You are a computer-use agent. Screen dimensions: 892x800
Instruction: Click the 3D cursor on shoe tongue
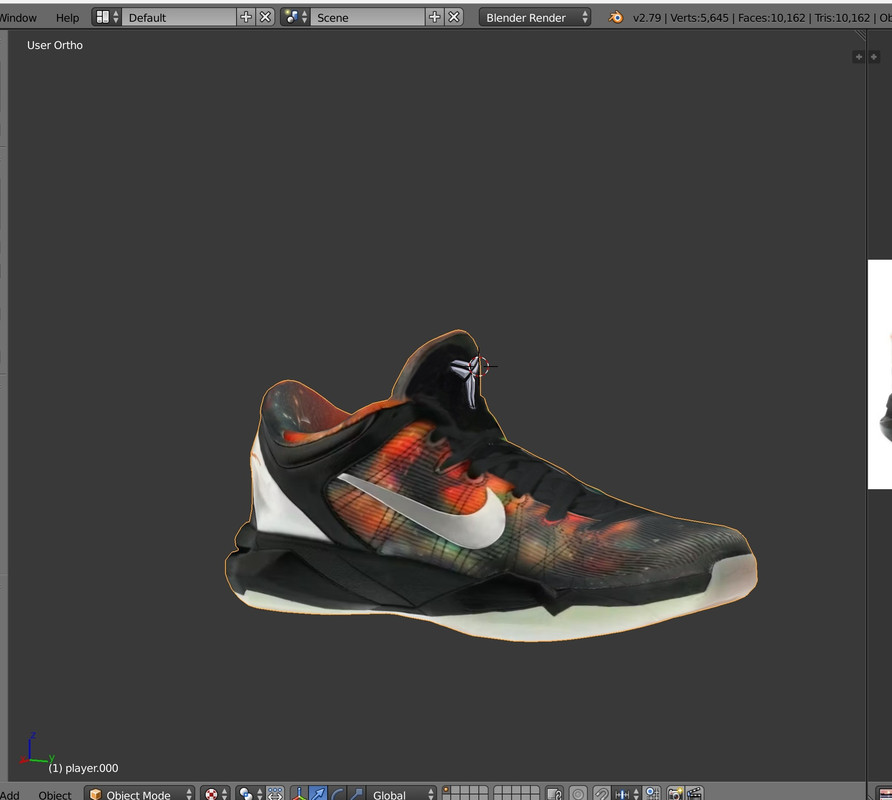[x=479, y=366]
